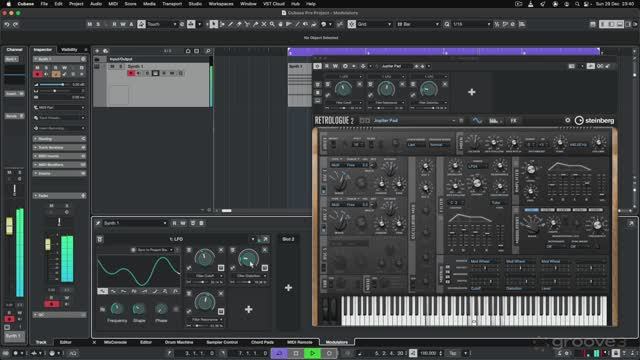Open Filter Distortion destination dropdown
This screenshot has height=360, width=640.
[249, 276]
